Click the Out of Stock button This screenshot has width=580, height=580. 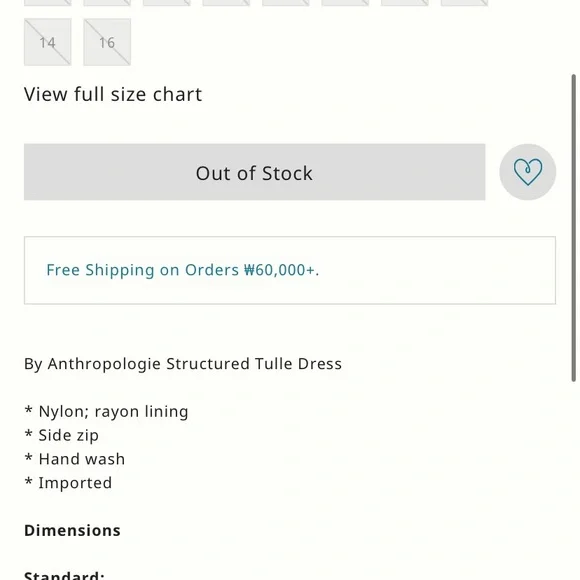[x=254, y=172]
